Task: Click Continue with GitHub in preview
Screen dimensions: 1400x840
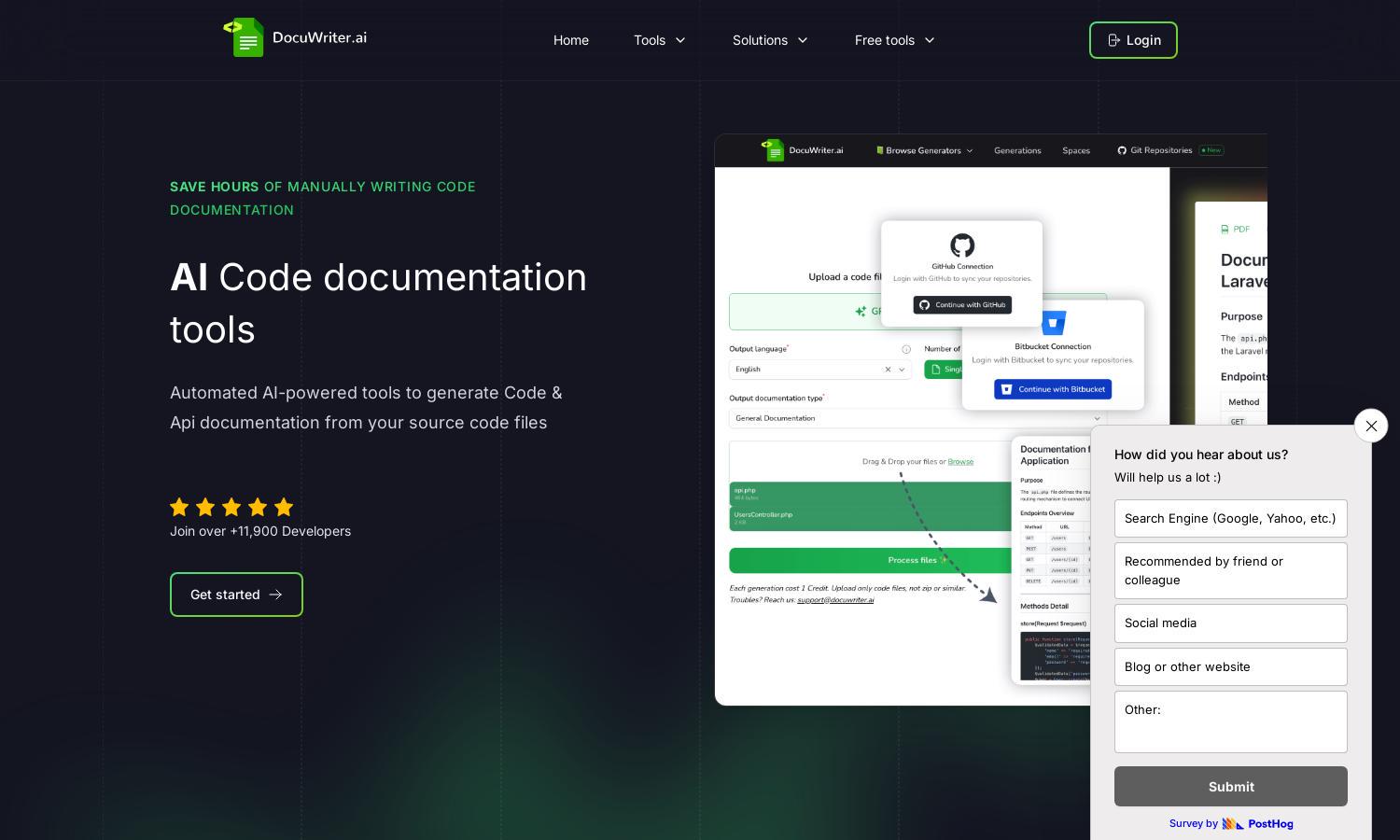Action: (962, 305)
